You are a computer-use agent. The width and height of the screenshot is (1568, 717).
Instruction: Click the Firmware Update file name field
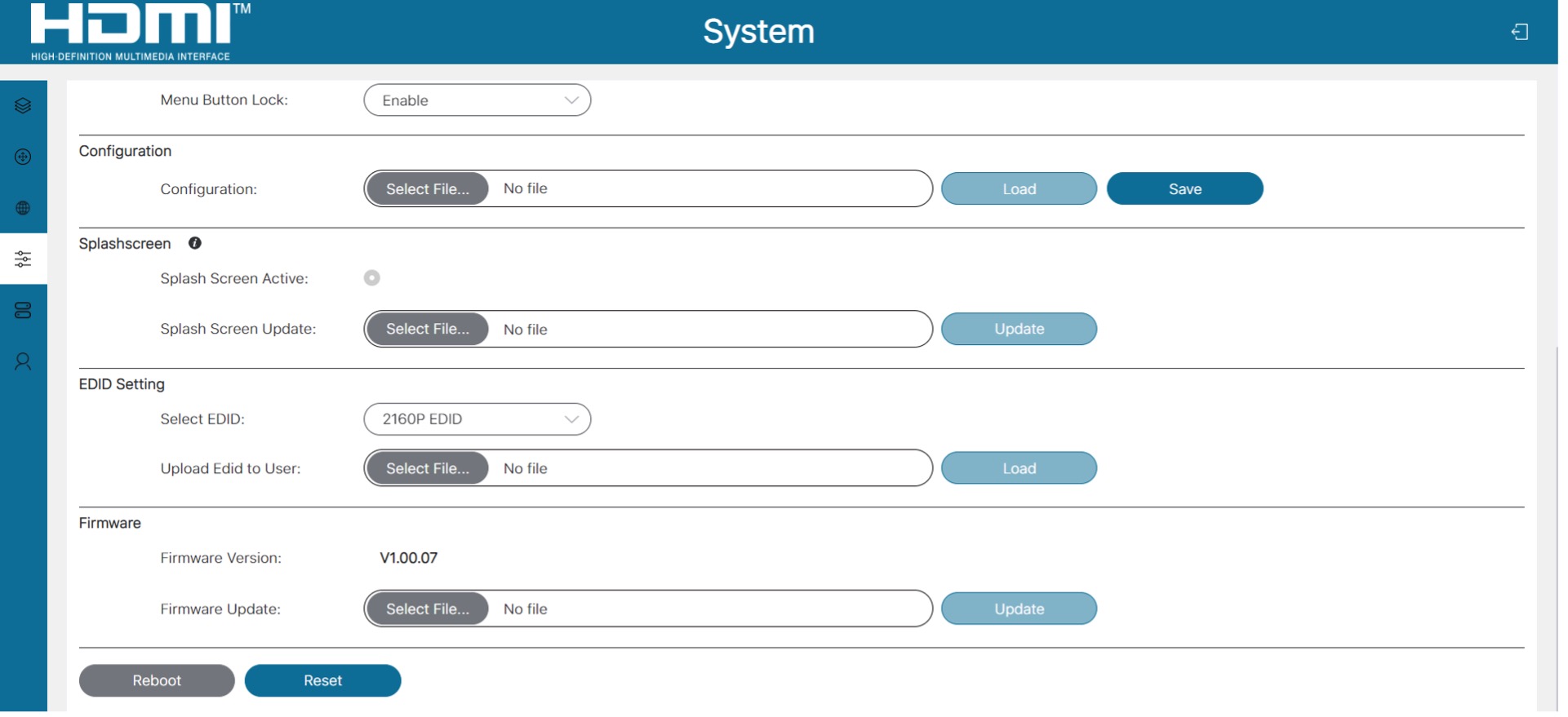point(708,609)
